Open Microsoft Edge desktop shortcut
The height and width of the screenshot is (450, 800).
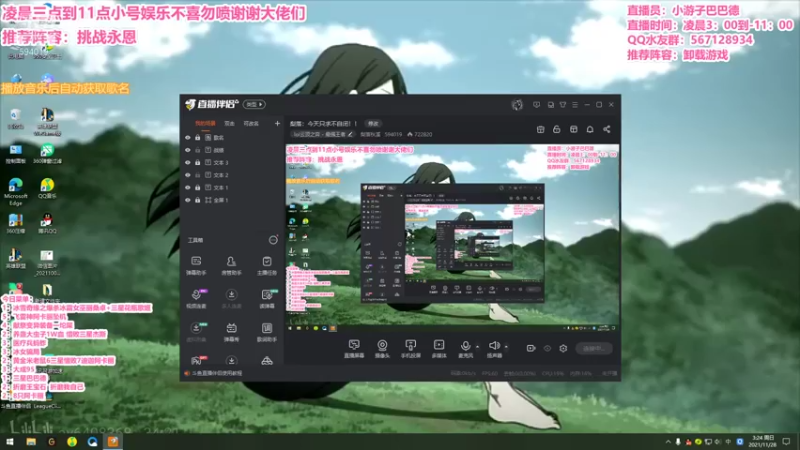(16, 192)
